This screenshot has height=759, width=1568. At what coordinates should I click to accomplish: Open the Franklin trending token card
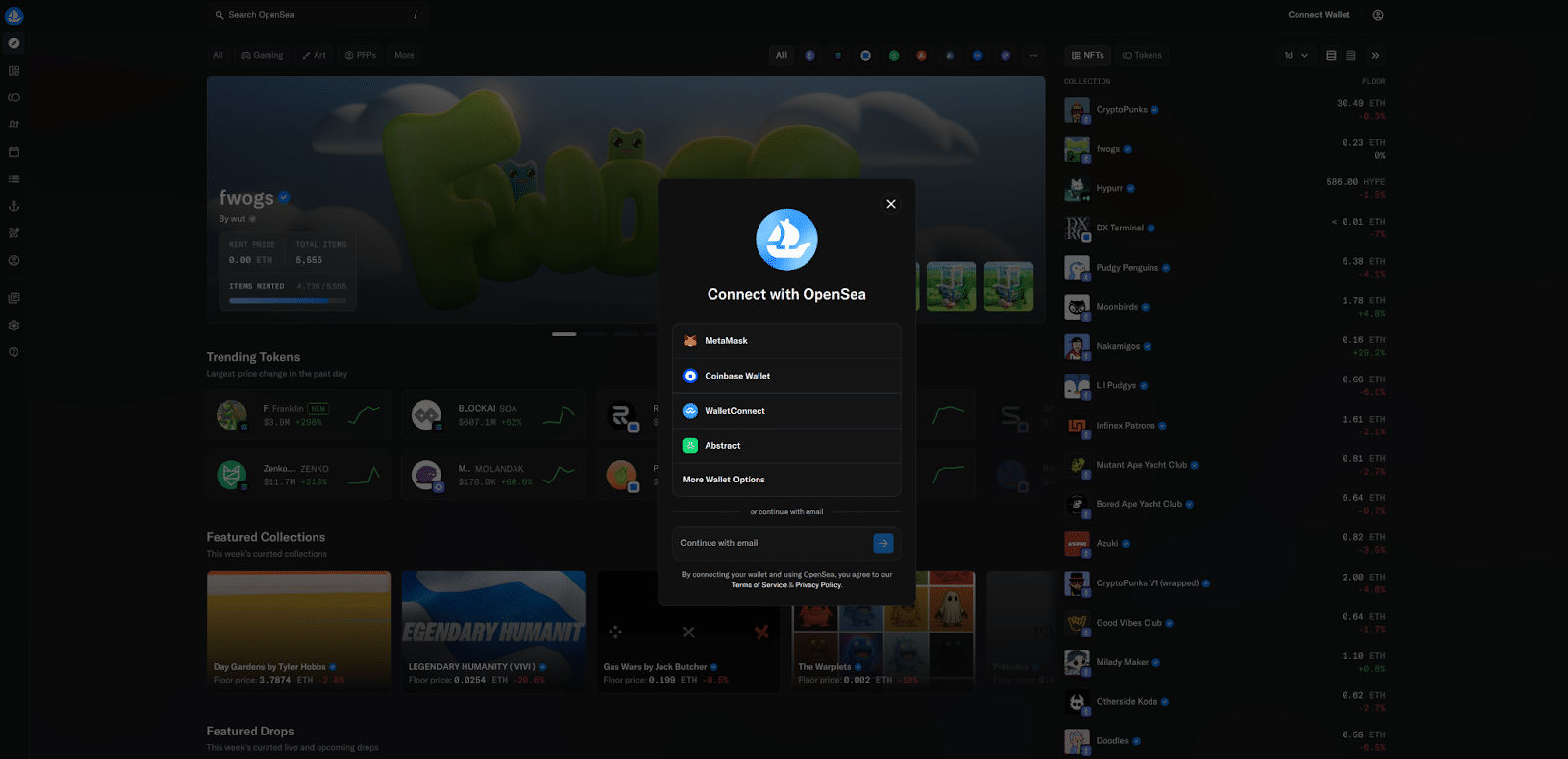pos(299,415)
